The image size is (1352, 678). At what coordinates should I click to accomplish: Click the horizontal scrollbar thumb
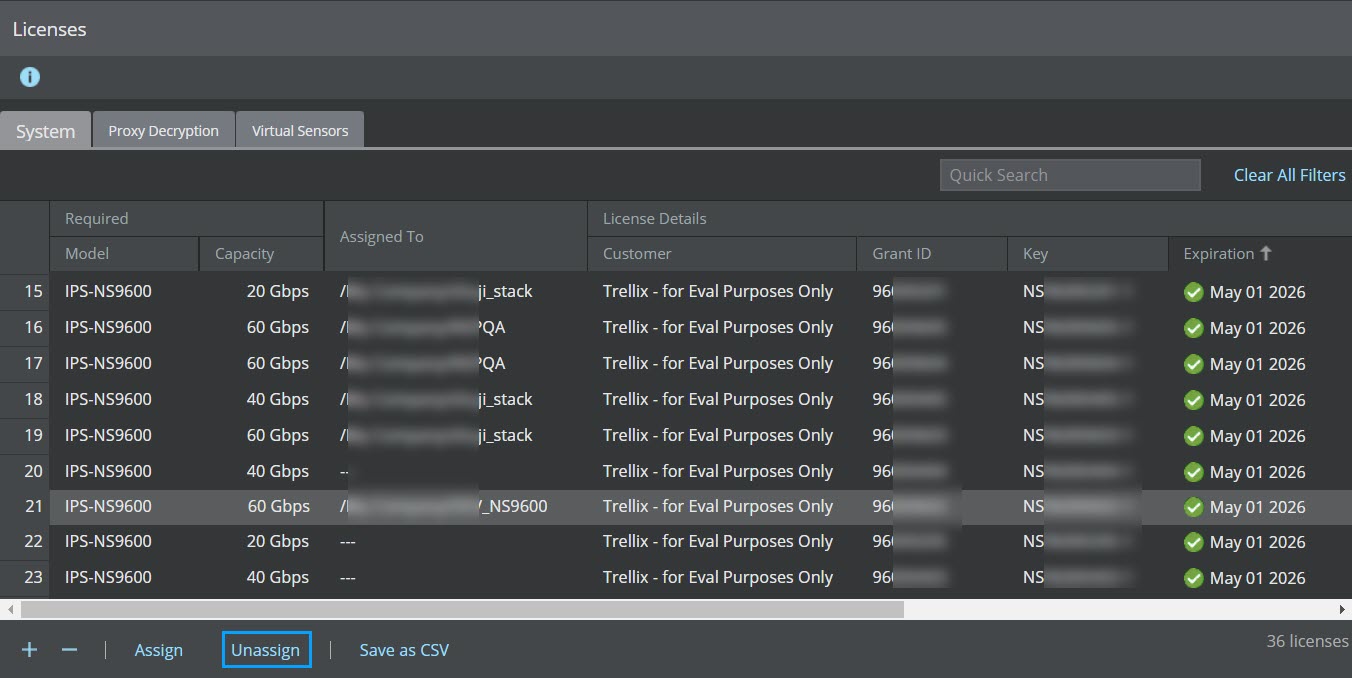(462, 609)
